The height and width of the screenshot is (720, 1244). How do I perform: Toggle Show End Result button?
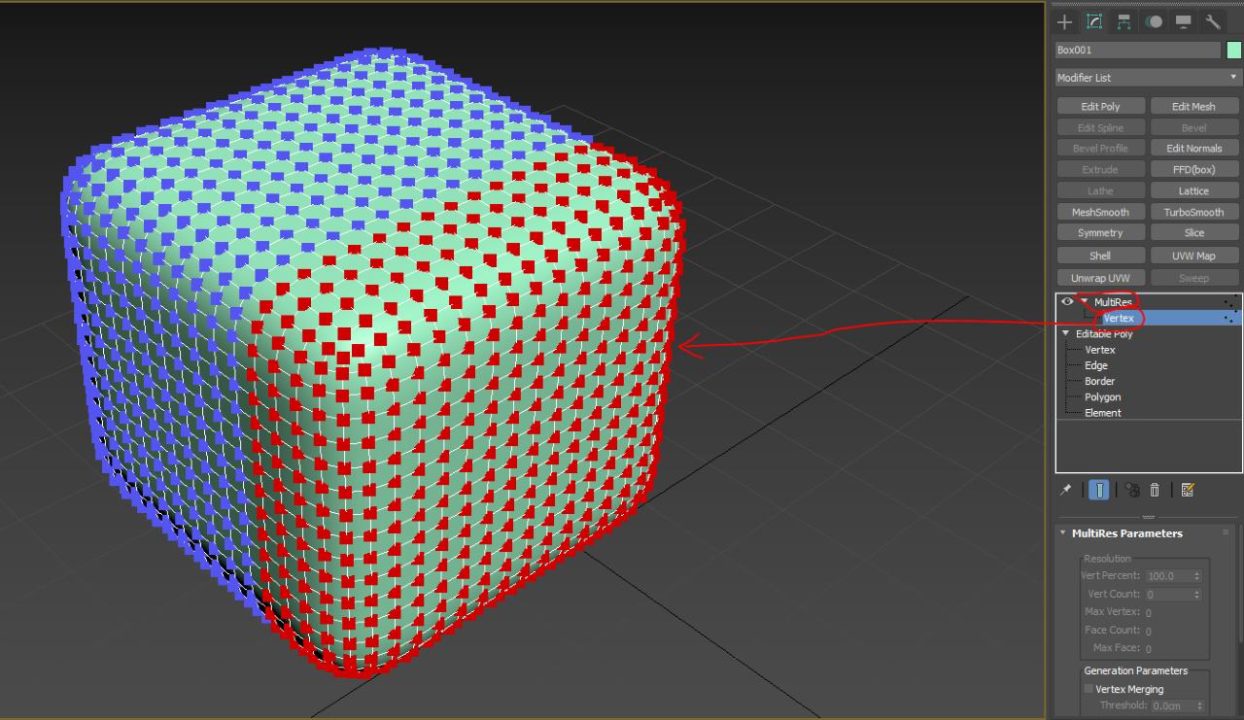click(1099, 490)
